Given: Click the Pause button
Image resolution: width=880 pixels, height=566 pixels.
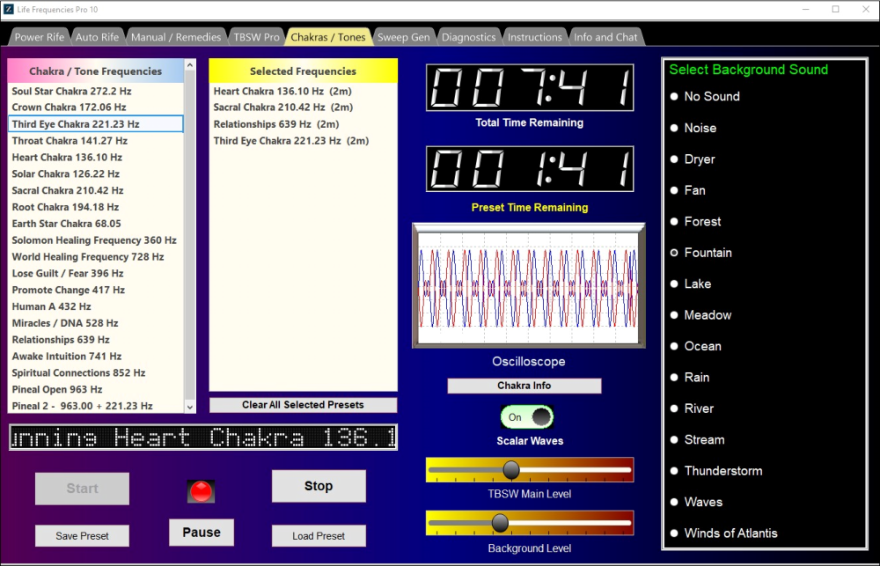Looking at the screenshot, I should (x=201, y=532).
